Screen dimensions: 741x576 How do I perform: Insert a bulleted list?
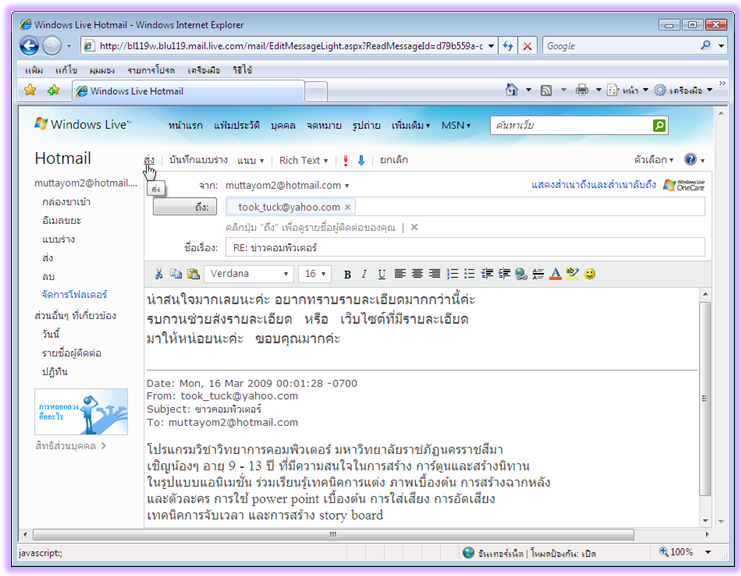click(x=469, y=274)
